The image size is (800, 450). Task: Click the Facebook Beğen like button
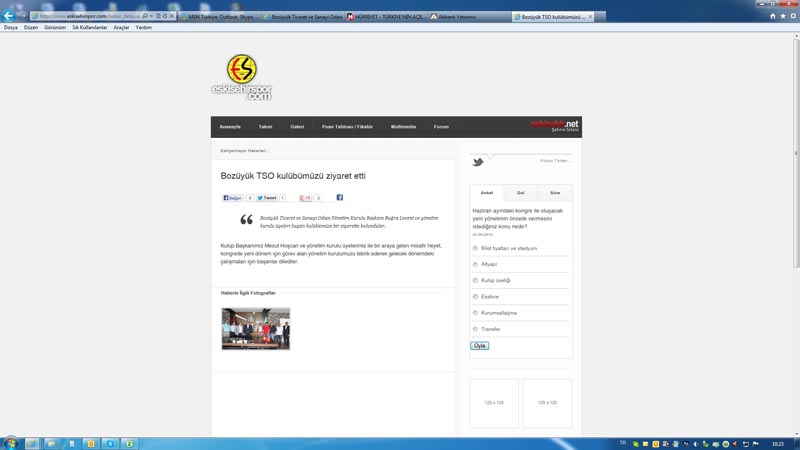click(x=232, y=198)
